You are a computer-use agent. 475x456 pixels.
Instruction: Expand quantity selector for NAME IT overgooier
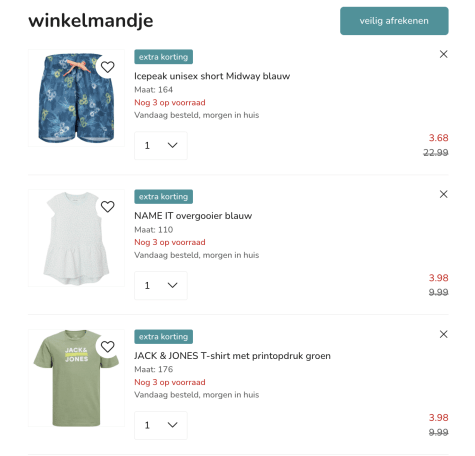161,286
